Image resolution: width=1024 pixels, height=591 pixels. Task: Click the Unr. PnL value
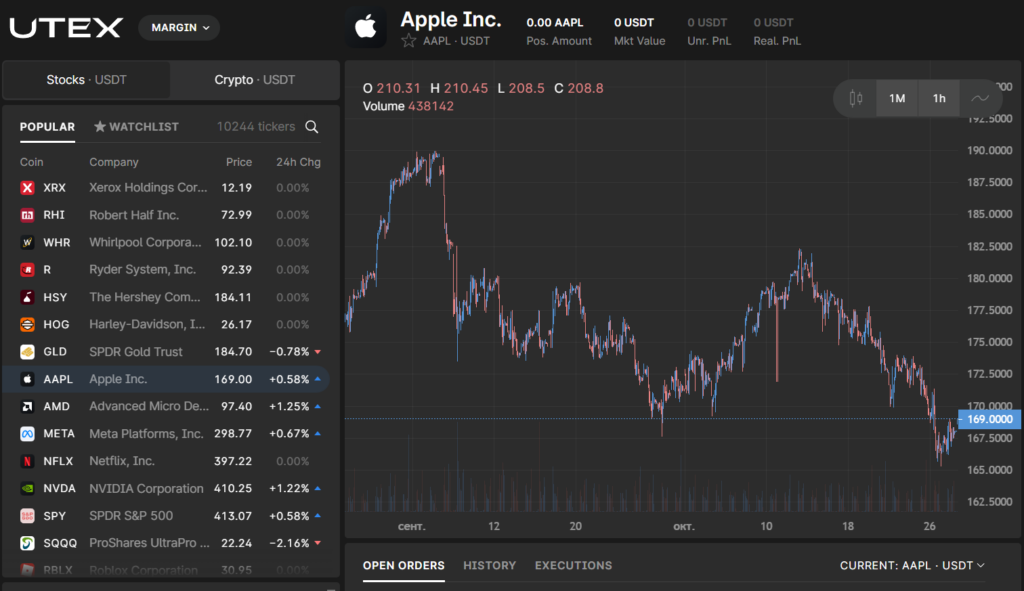(707, 22)
